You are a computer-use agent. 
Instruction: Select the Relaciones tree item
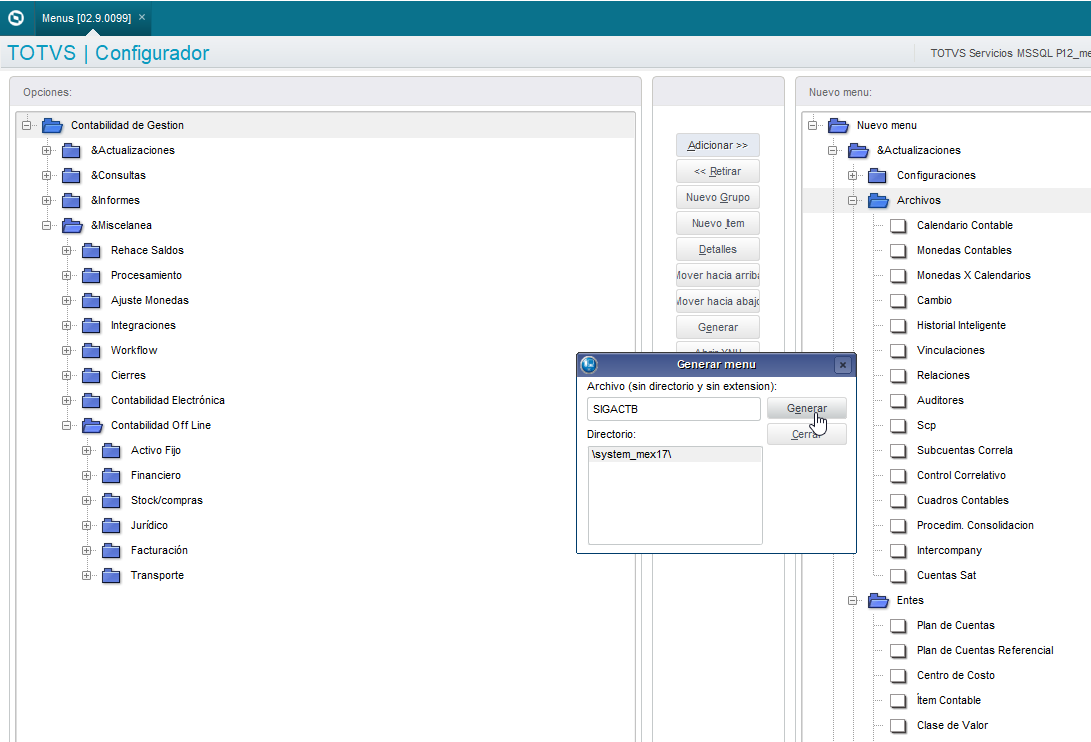coord(943,376)
